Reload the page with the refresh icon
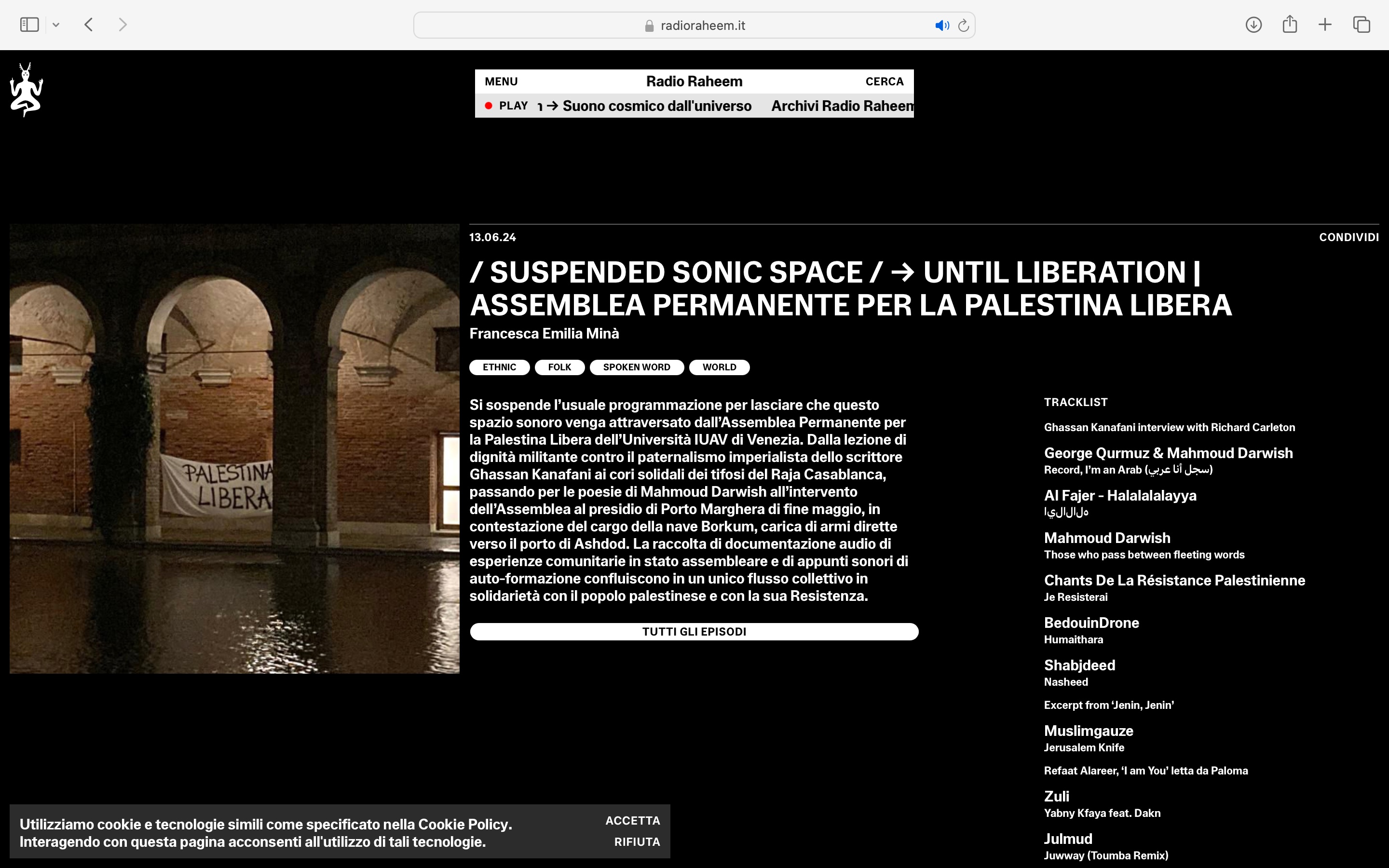Image resolution: width=1389 pixels, height=868 pixels. pyautogui.click(x=964, y=25)
